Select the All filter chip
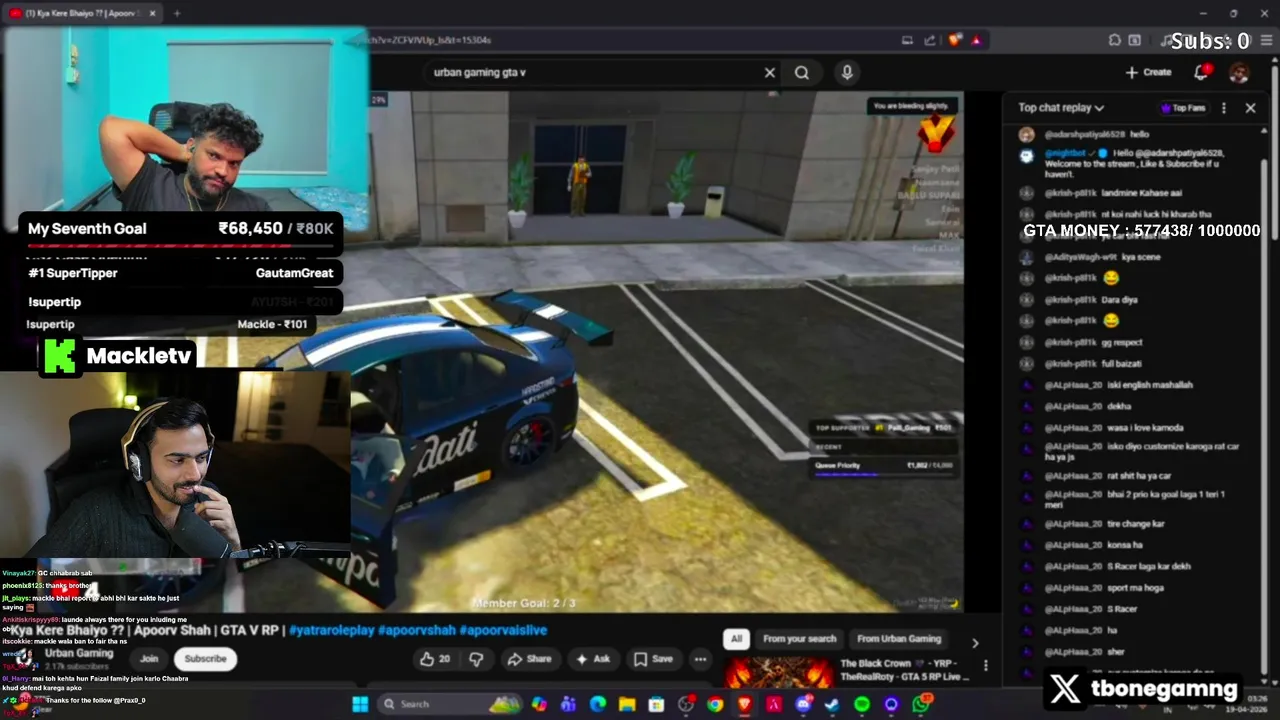The width and height of the screenshot is (1280, 720). coord(736,639)
